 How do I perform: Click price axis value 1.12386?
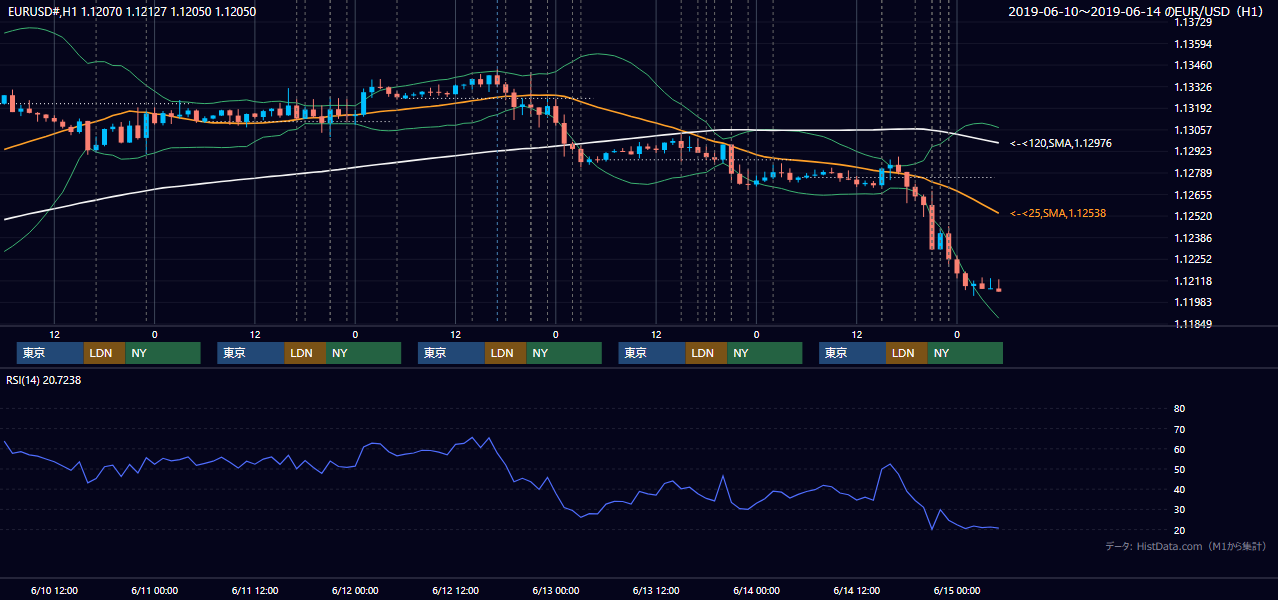coord(1193,238)
